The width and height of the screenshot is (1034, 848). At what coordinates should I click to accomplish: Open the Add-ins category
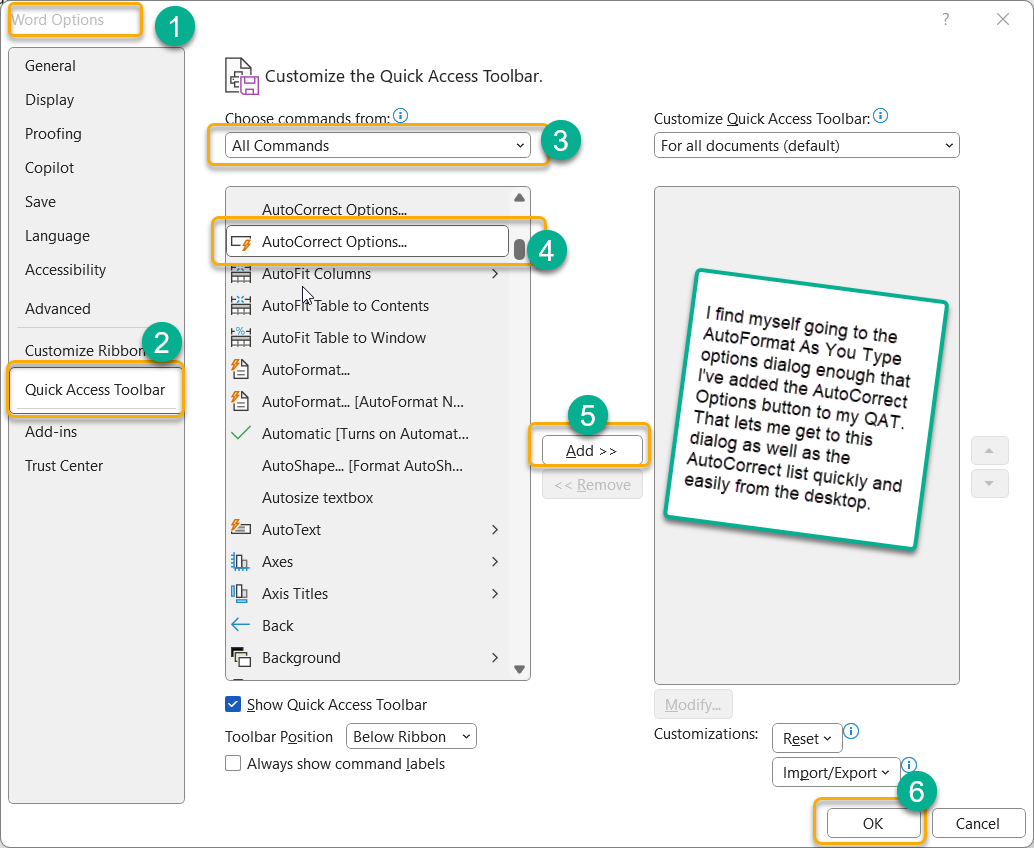[96, 432]
